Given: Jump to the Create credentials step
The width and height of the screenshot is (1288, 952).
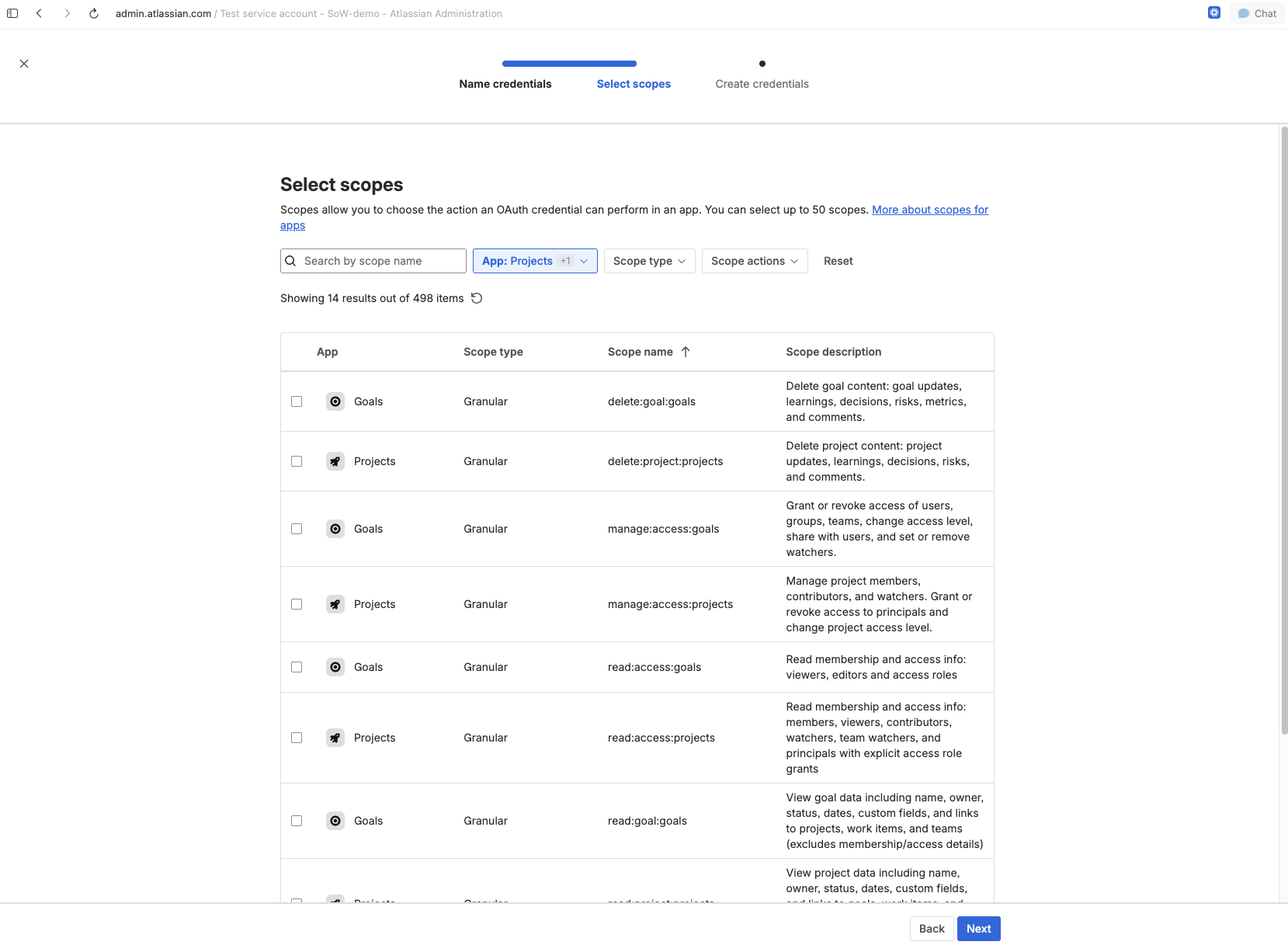Looking at the screenshot, I should pos(762,84).
